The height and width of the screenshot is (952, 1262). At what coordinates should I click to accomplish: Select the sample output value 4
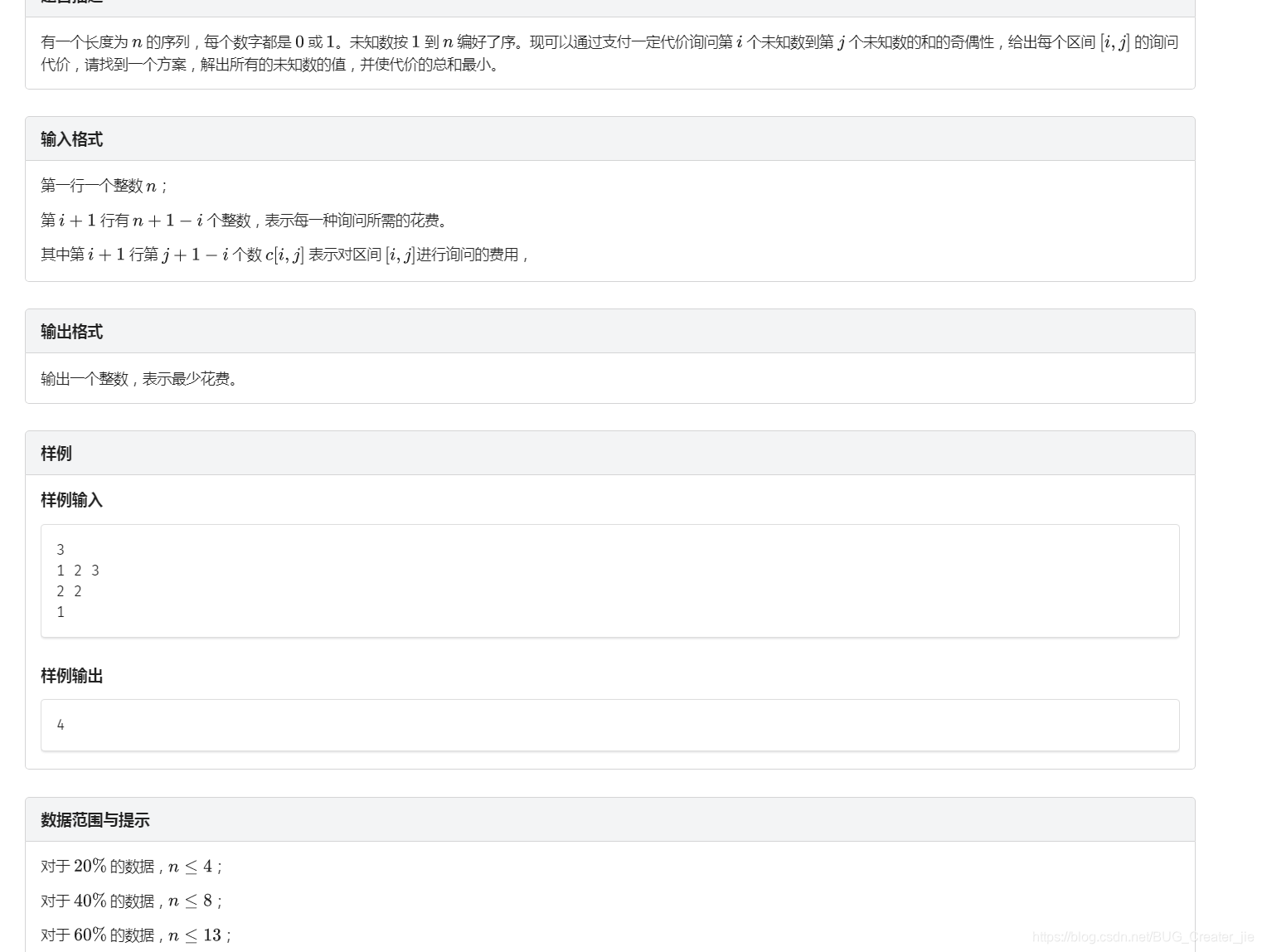point(61,724)
